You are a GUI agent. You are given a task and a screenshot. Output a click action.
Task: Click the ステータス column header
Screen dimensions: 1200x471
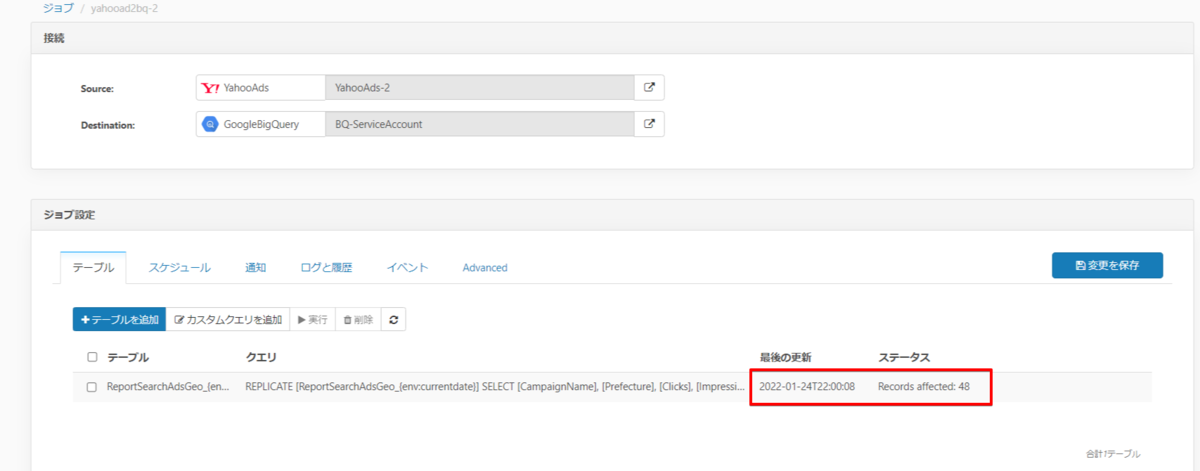click(x=904, y=357)
